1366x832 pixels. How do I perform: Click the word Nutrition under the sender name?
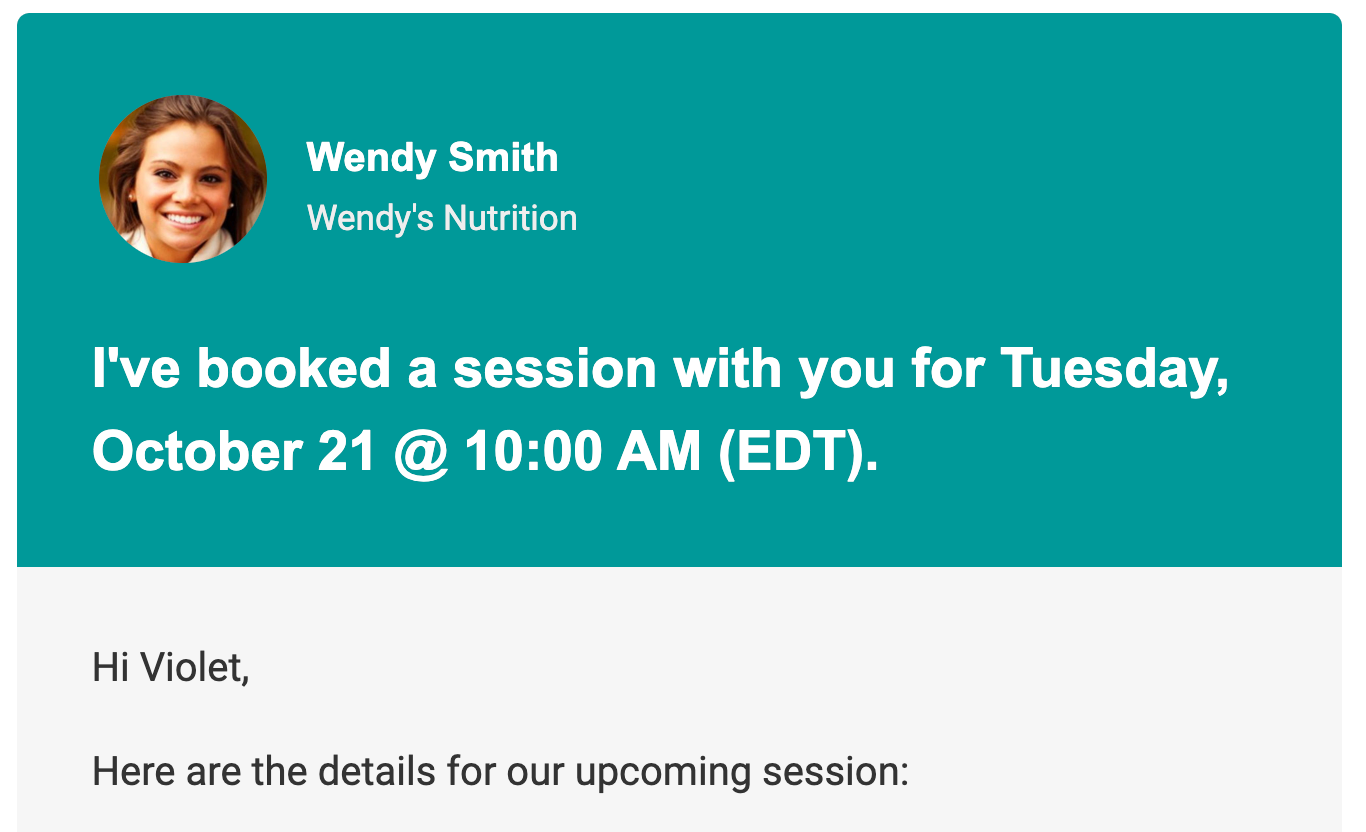tap(510, 218)
